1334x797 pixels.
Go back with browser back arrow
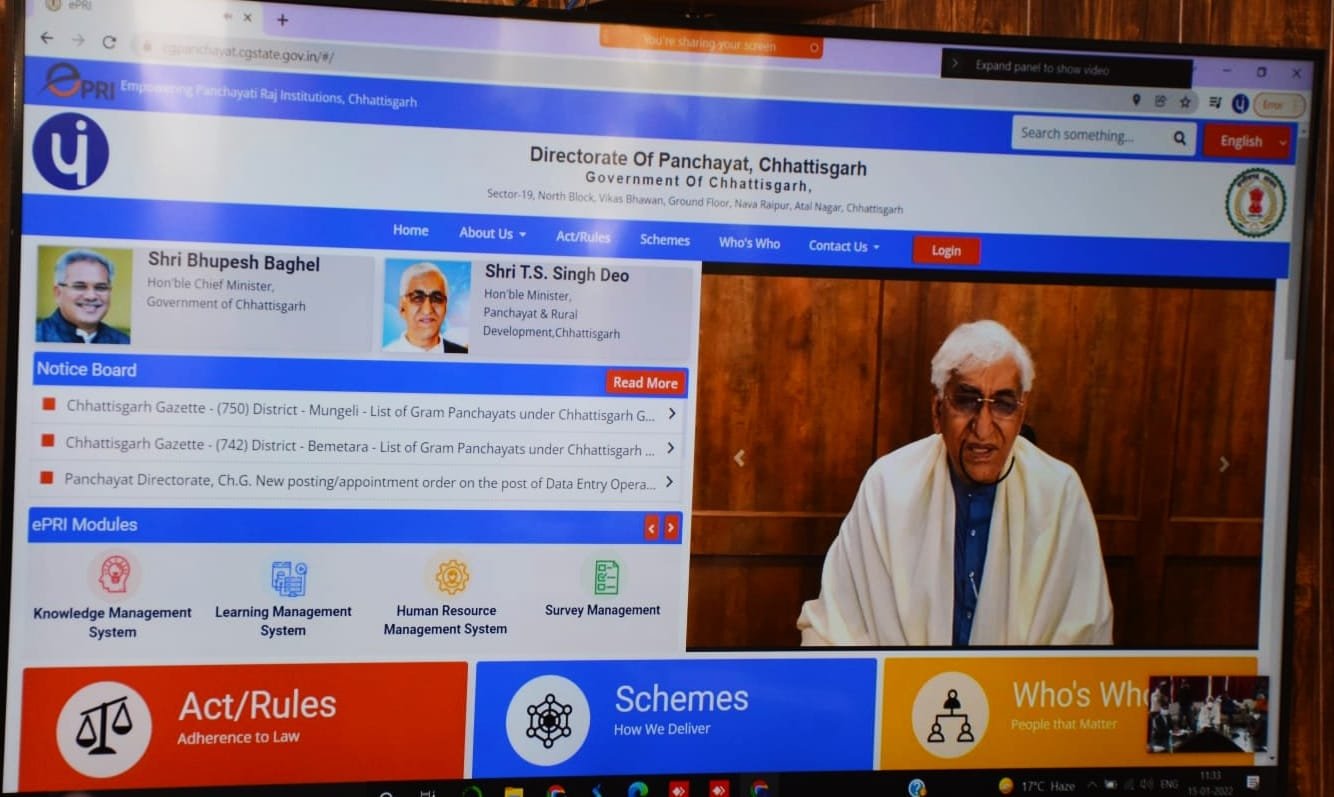coord(47,39)
